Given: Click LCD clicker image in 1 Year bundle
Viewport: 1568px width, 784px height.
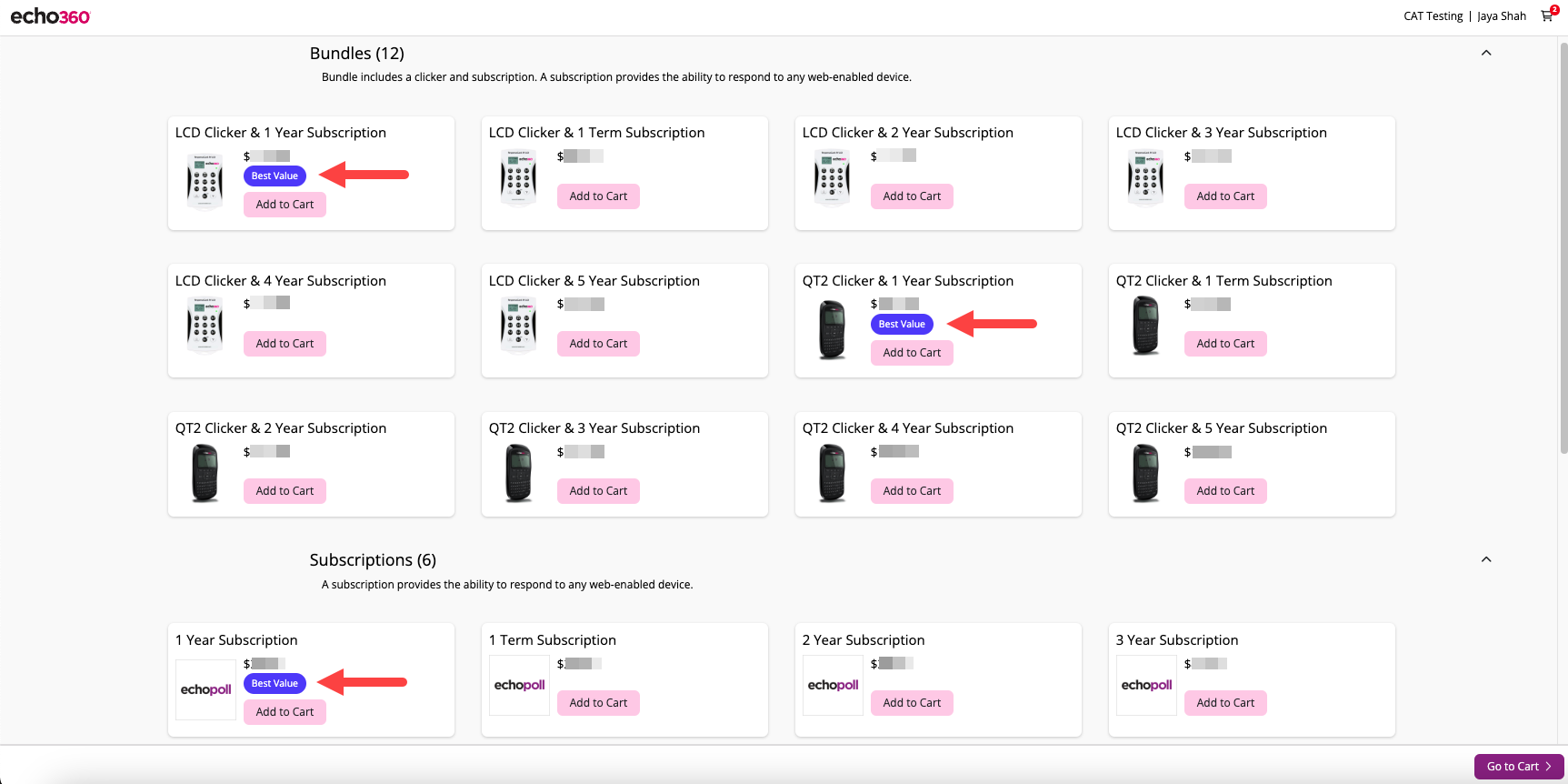Looking at the screenshot, I should click(x=205, y=181).
